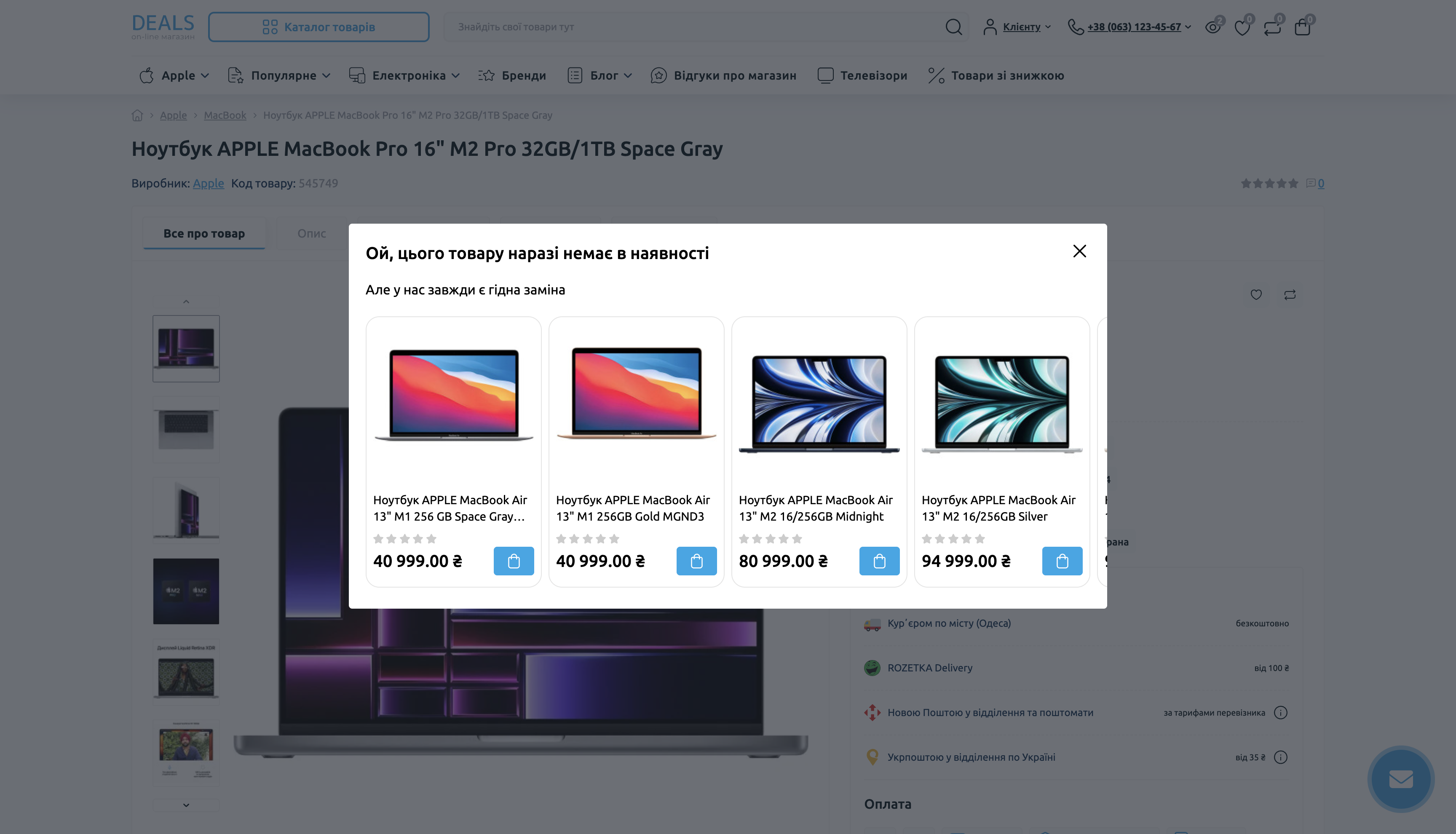Open recently viewed eye icon
This screenshot has width=1456, height=834.
pyautogui.click(x=1212, y=27)
